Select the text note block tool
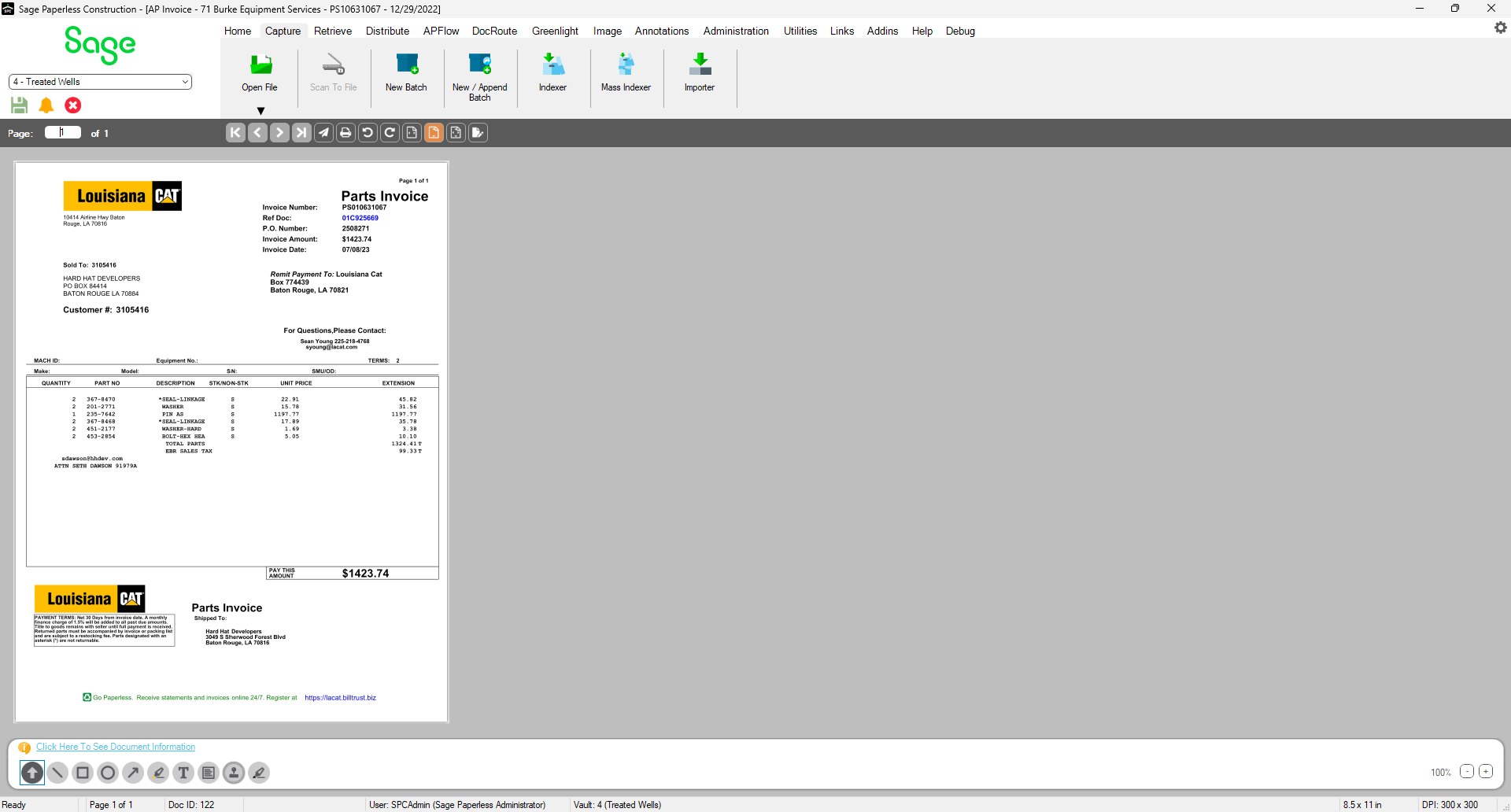The width and height of the screenshot is (1511, 812). [x=209, y=773]
